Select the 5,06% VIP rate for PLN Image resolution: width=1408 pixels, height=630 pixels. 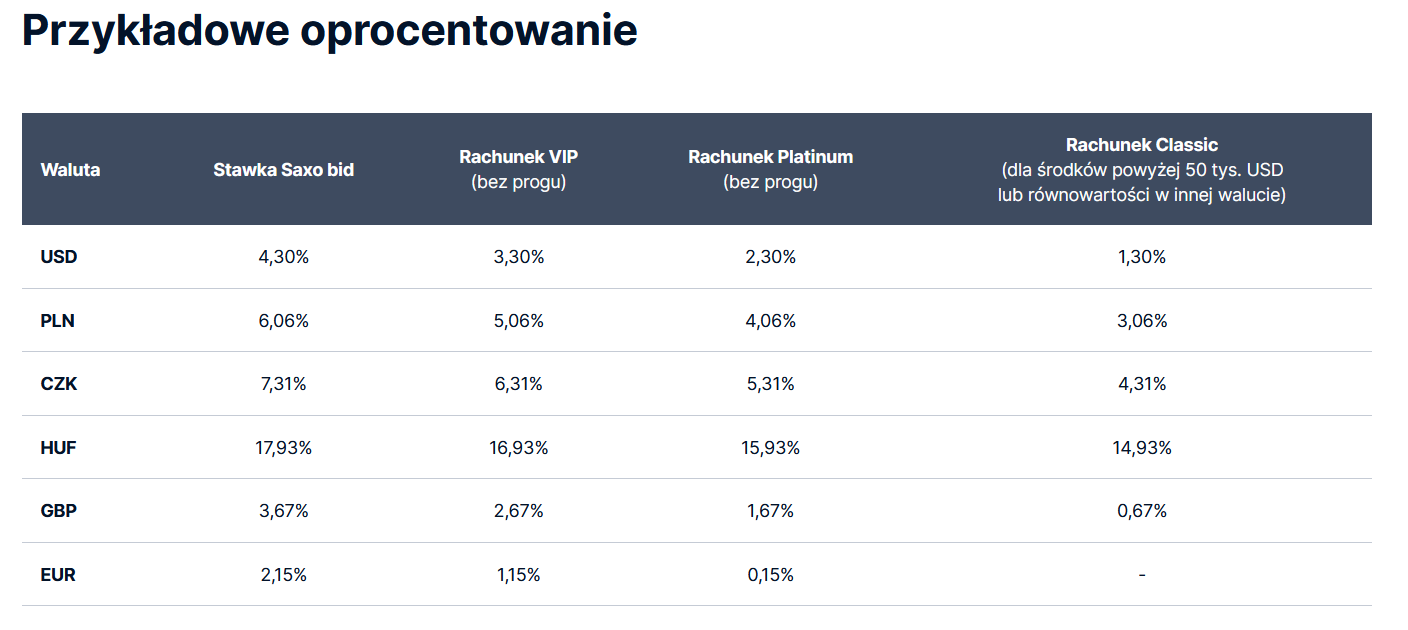click(518, 321)
